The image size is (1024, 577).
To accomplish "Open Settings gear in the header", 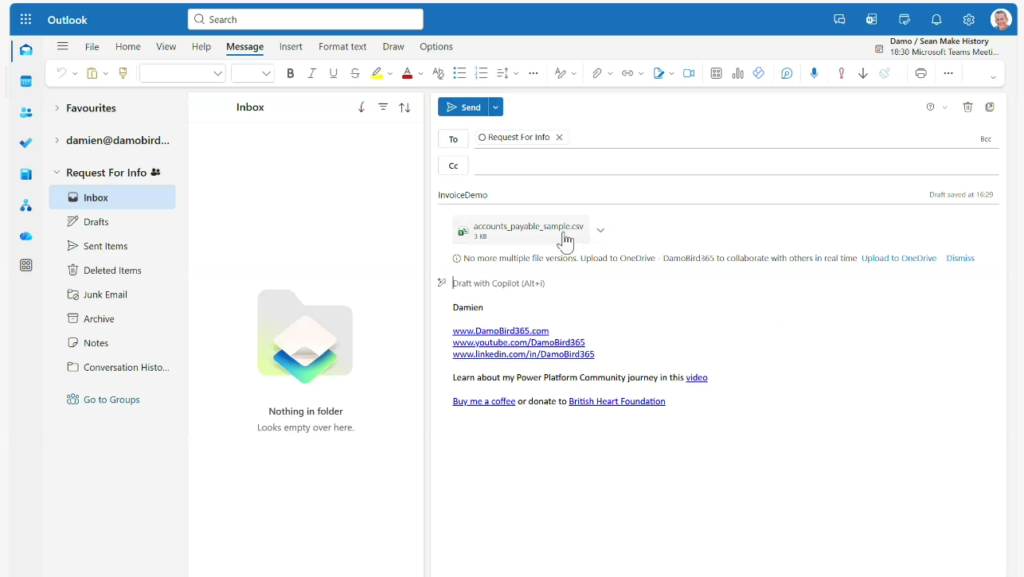I will pyautogui.click(x=968, y=19).
